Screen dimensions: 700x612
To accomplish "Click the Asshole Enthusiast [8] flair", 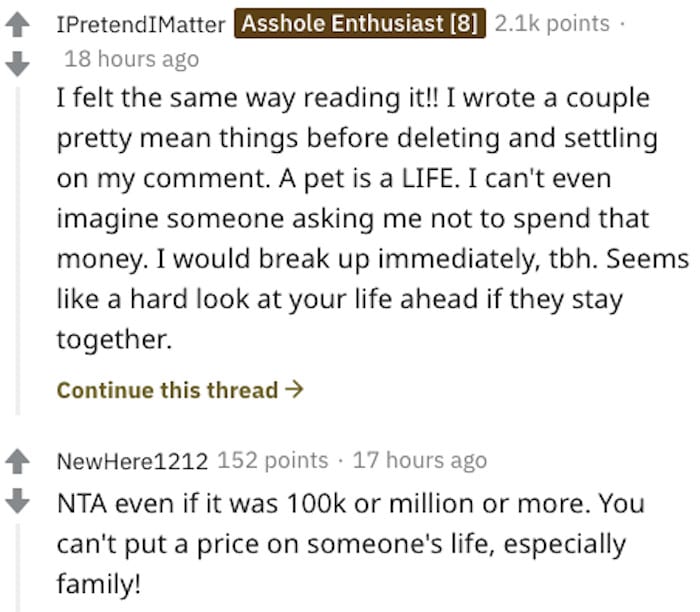I will (360, 23).
